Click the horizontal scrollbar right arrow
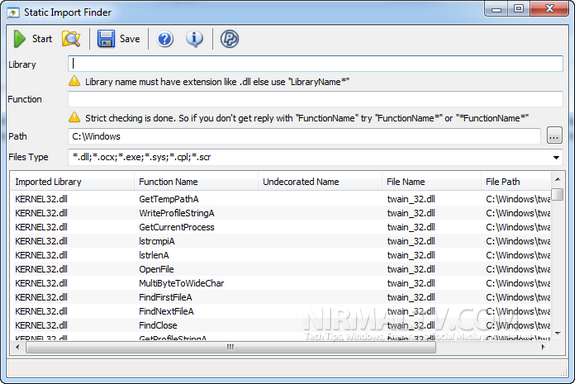Image resolution: width=575 pixels, height=384 pixels. point(543,347)
